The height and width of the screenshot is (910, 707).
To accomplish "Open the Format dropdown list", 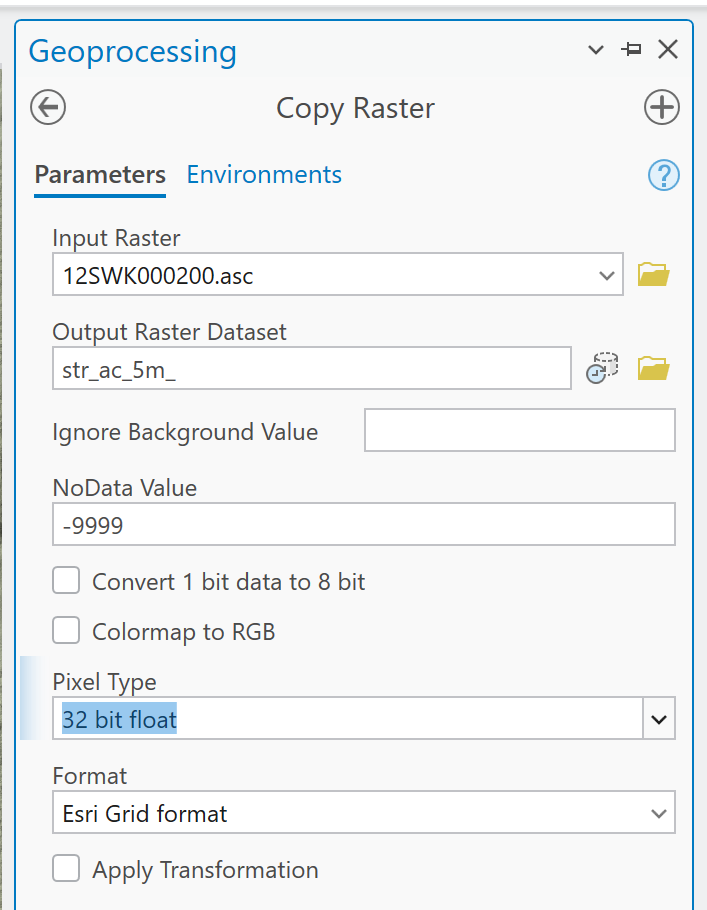I will point(660,812).
